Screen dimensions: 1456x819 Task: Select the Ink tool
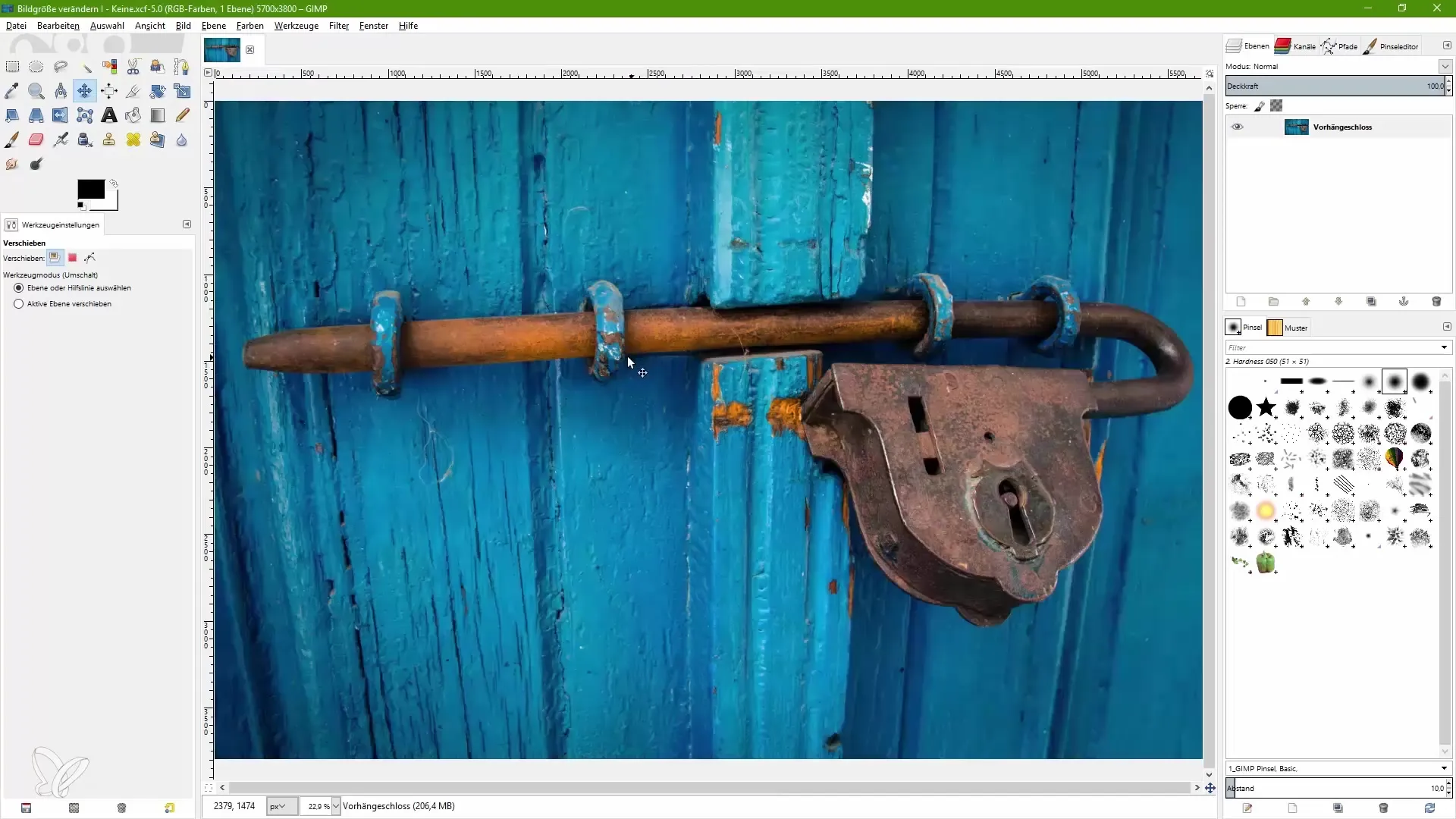[85, 140]
